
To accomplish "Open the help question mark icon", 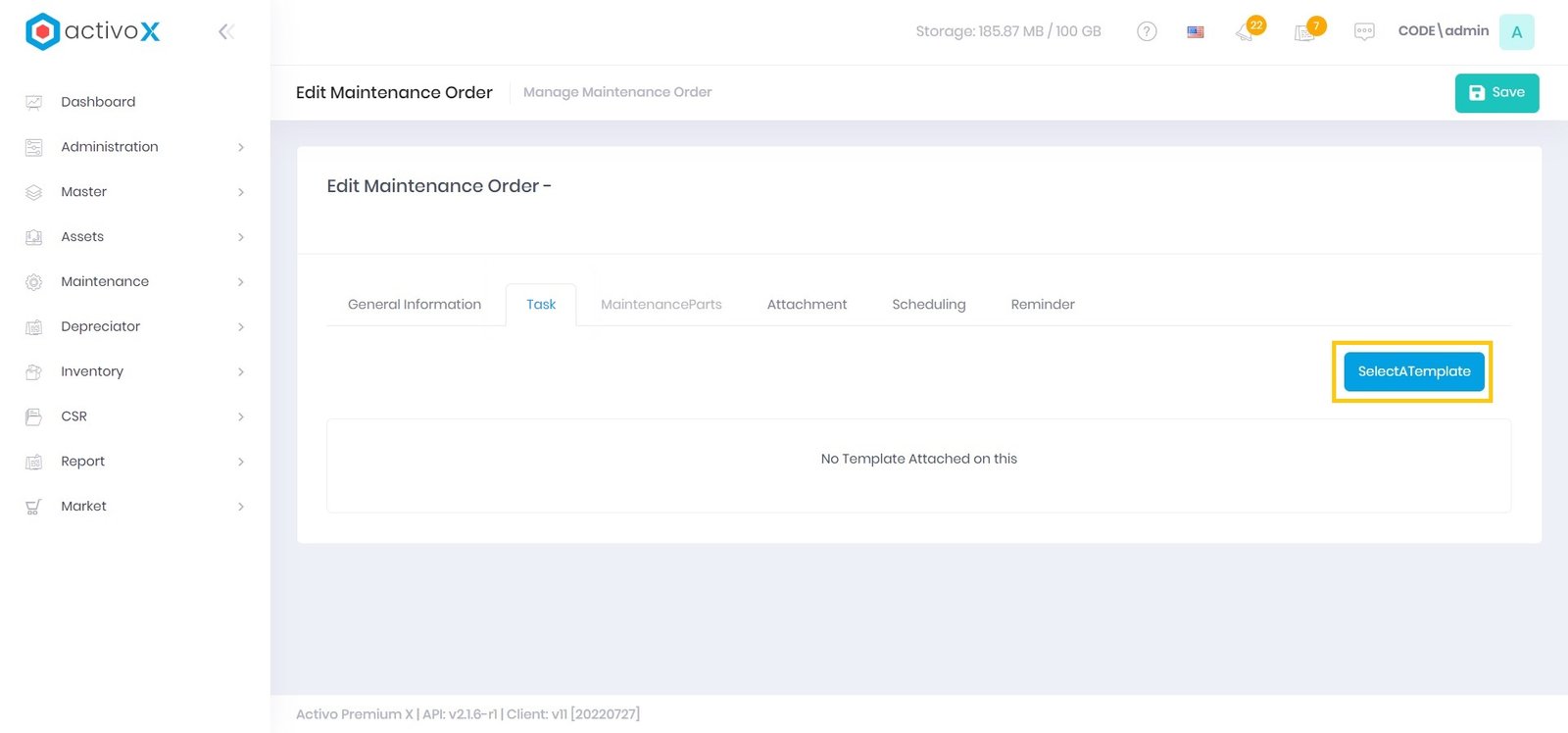I will tap(1147, 31).
